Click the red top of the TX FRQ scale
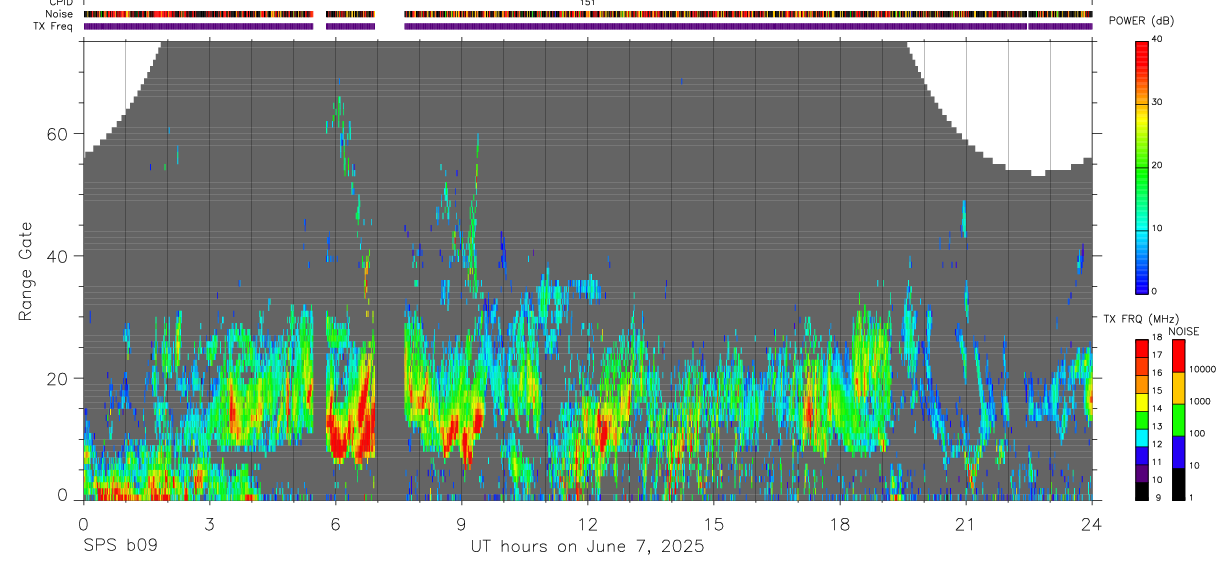1228x567 pixels. pyautogui.click(x=1141, y=344)
